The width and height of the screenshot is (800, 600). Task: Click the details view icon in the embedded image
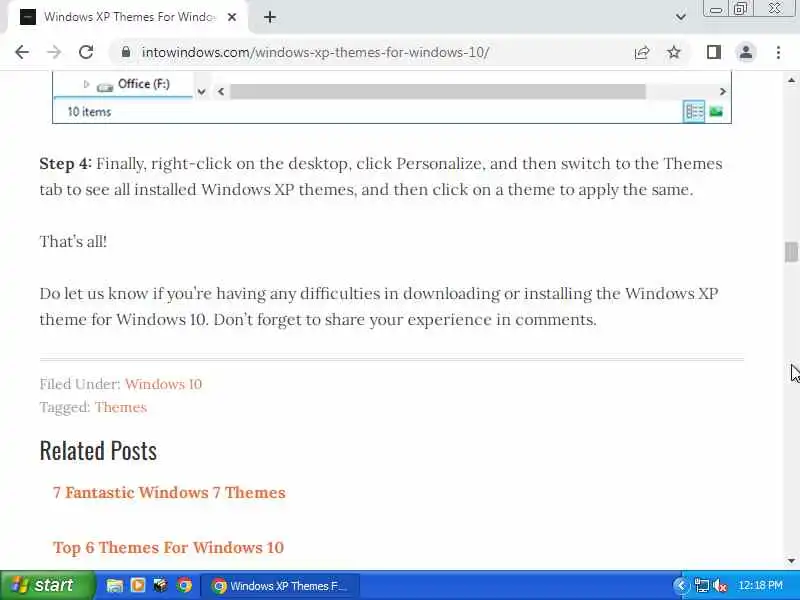694,111
